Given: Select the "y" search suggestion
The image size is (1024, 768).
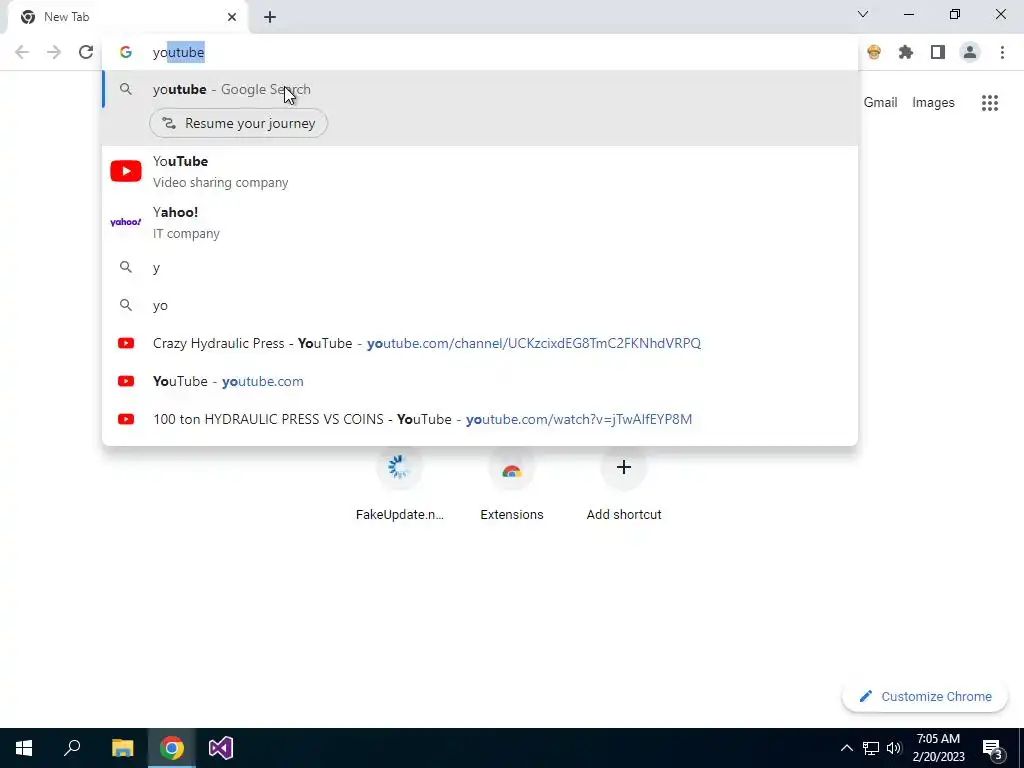Looking at the screenshot, I should tap(480, 267).
